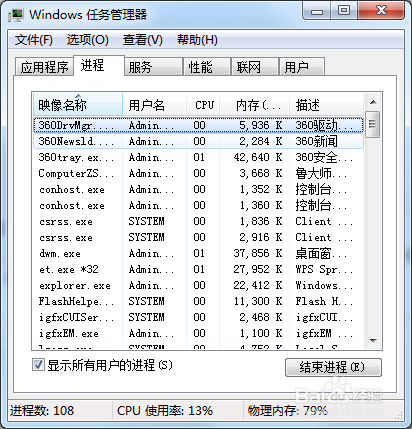The image size is (412, 429).
Task: Sort by 映像名称 column header
Action: point(78,105)
